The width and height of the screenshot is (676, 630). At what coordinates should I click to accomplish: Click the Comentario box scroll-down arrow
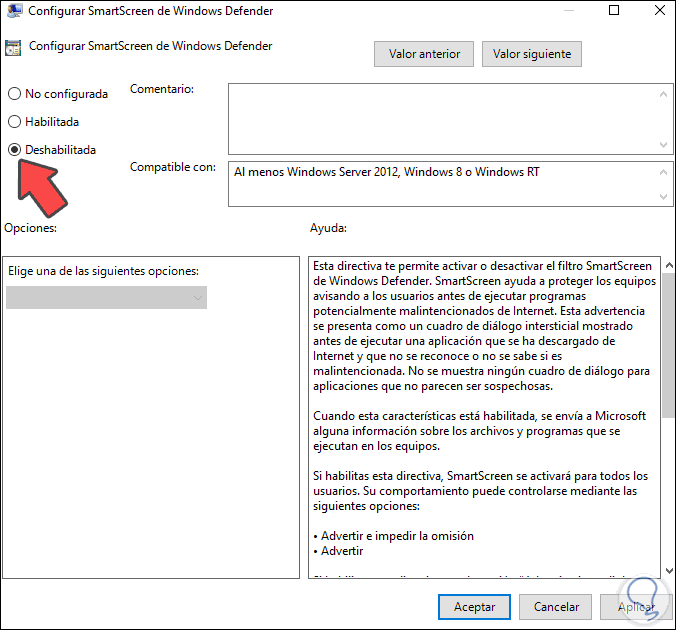click(663, 145)
